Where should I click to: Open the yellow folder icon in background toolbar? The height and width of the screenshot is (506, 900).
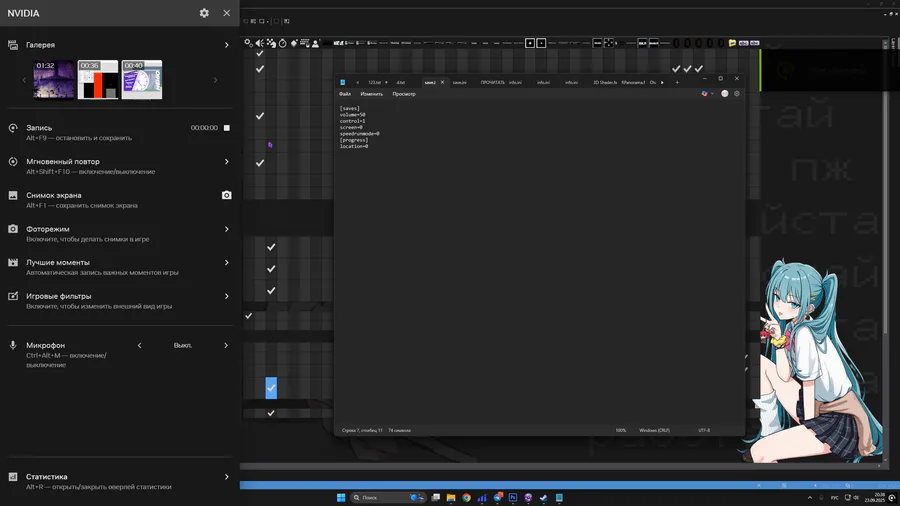(x=732, y=43)
